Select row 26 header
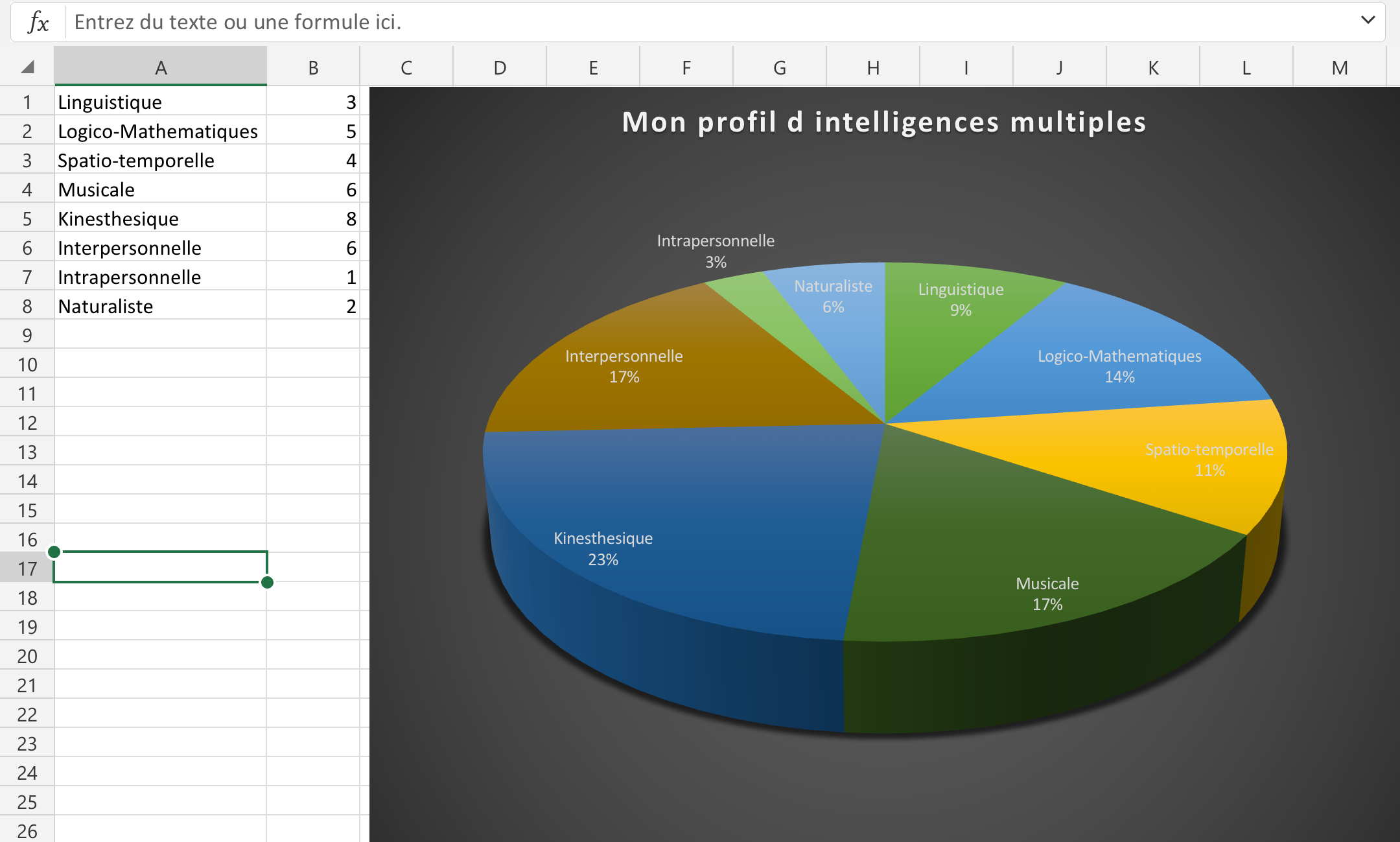 [x=26, y=830]
